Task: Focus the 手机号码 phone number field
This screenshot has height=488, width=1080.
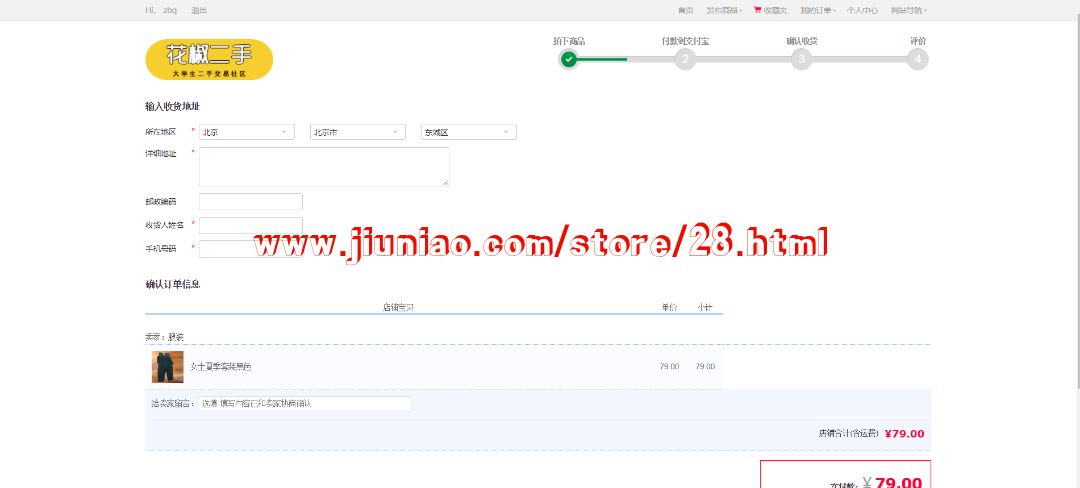Action: tap(251, 248)
